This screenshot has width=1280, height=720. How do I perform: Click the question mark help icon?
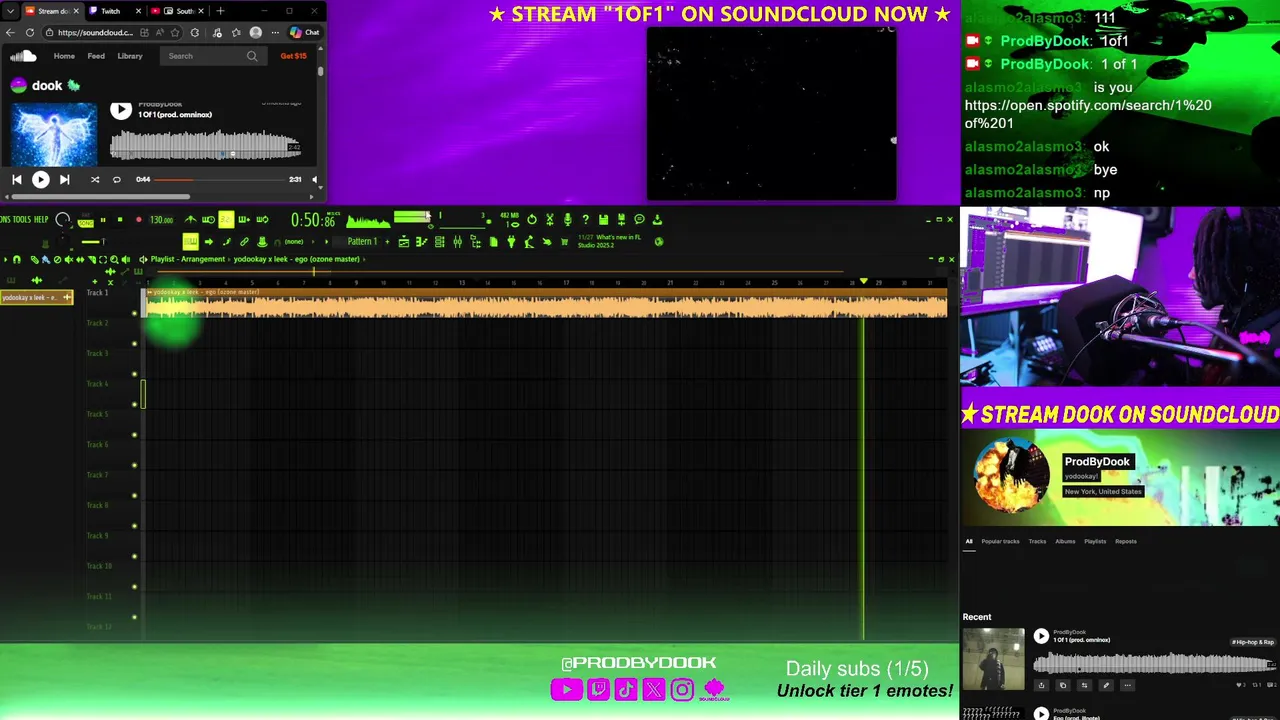tap(586, 219)
